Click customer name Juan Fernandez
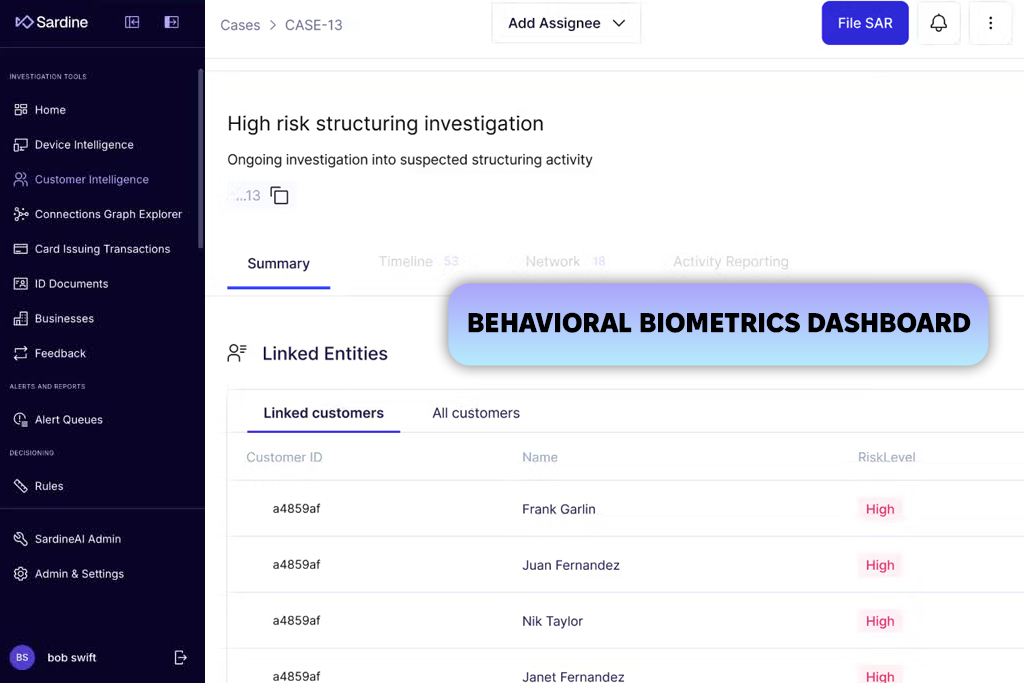This screenshot has width=1024, height=683. coord(571,565)
